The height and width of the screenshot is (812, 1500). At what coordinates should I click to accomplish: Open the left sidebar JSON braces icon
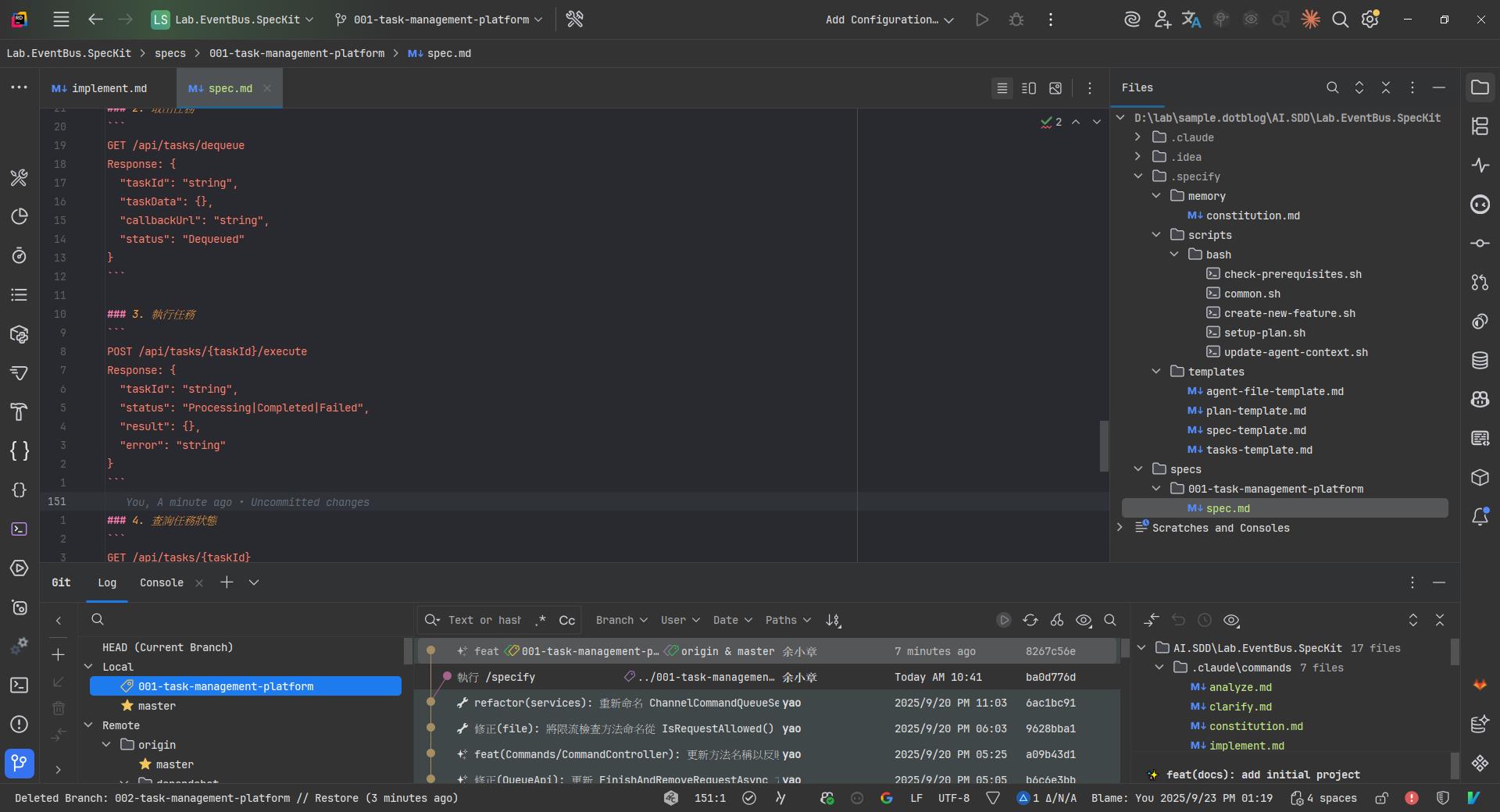[20, 451]
